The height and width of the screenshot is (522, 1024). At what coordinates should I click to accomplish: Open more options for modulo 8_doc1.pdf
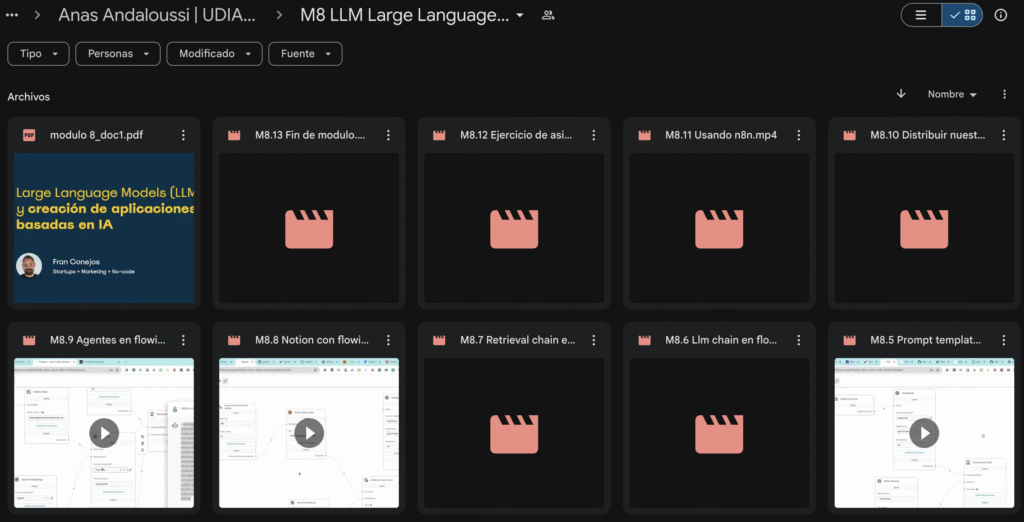coord(183,135)
